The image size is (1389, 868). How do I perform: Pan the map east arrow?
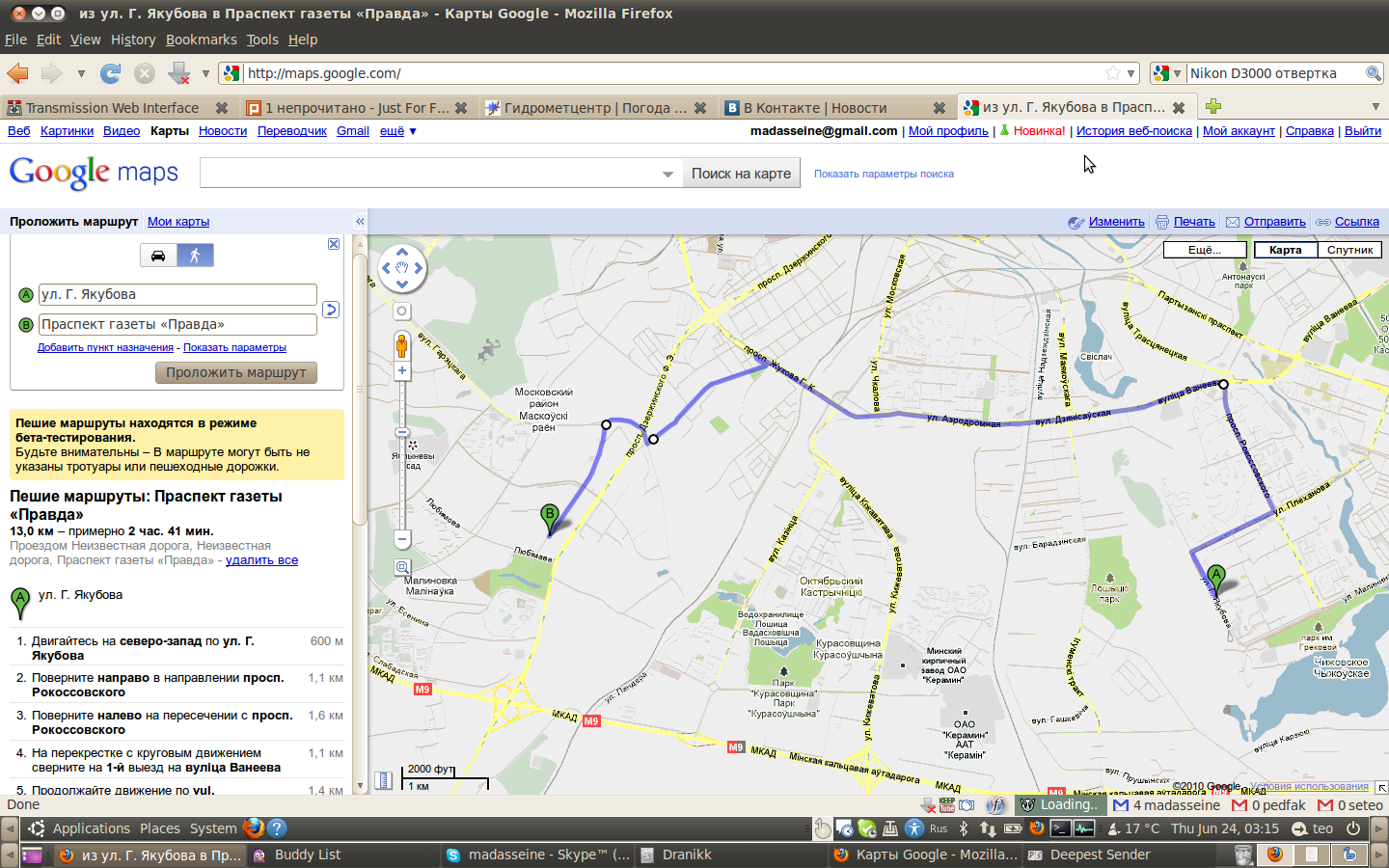(418, 269)
